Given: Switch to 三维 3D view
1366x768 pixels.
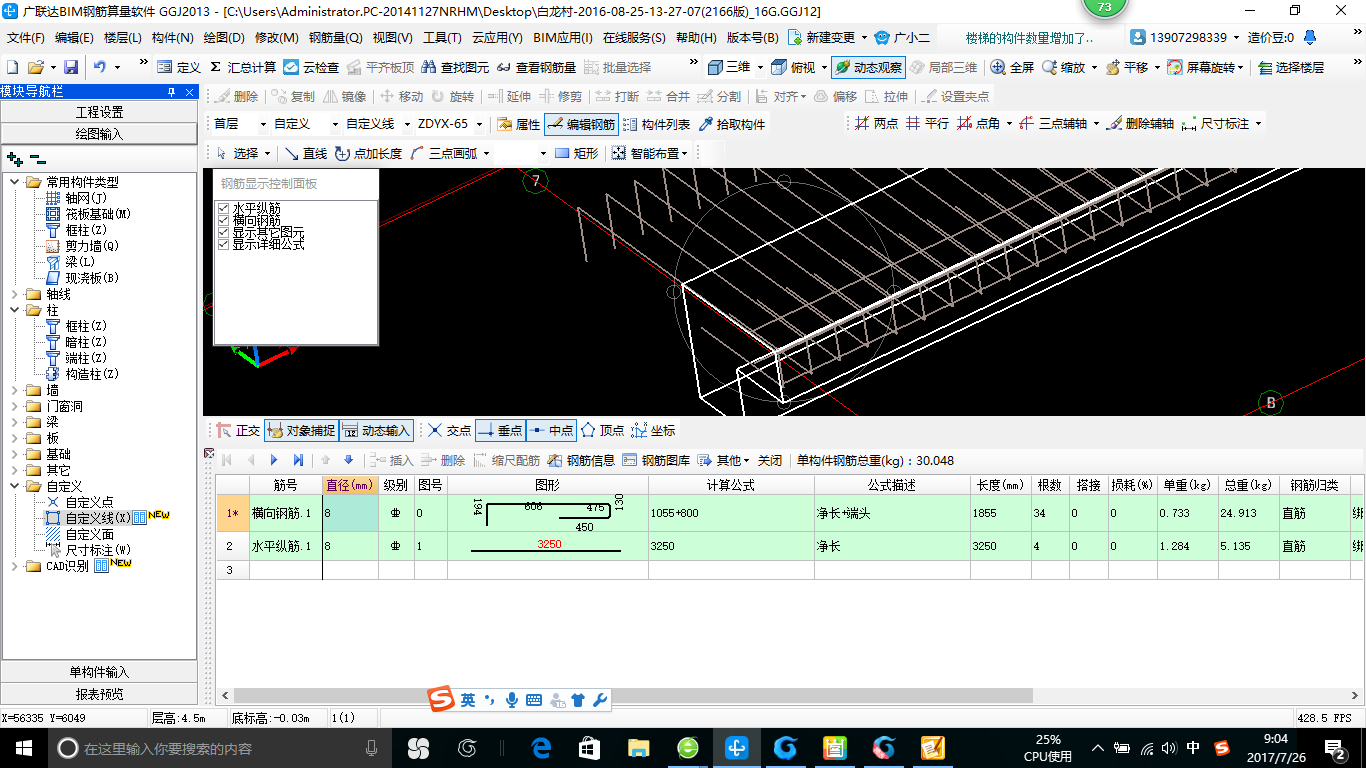Looking at the screenshot, I should click(729, 67).
